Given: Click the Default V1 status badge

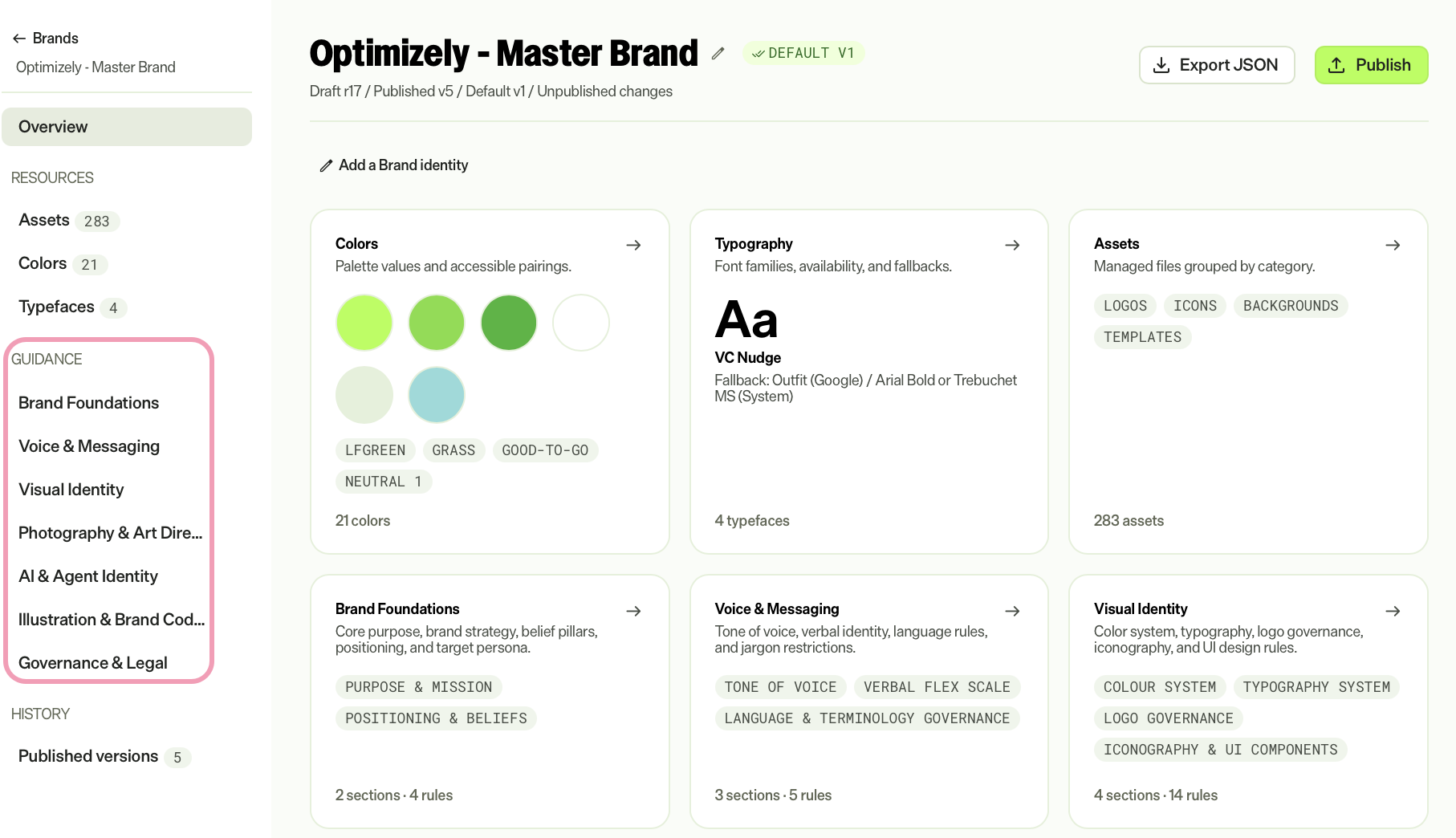Looking at the screenshot, I should [x=803, y=53].
